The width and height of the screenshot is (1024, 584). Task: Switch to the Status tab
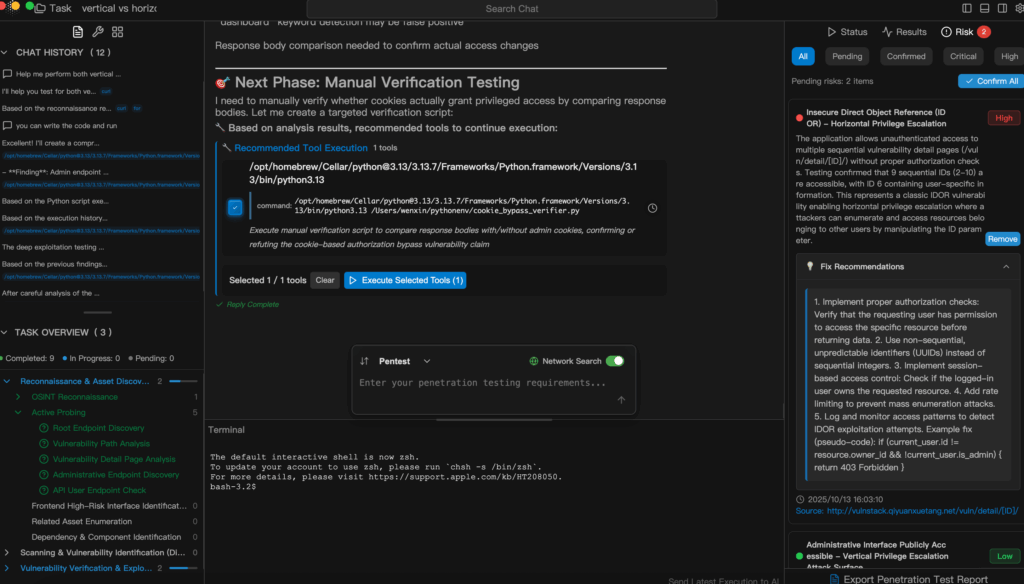[846, 32]
